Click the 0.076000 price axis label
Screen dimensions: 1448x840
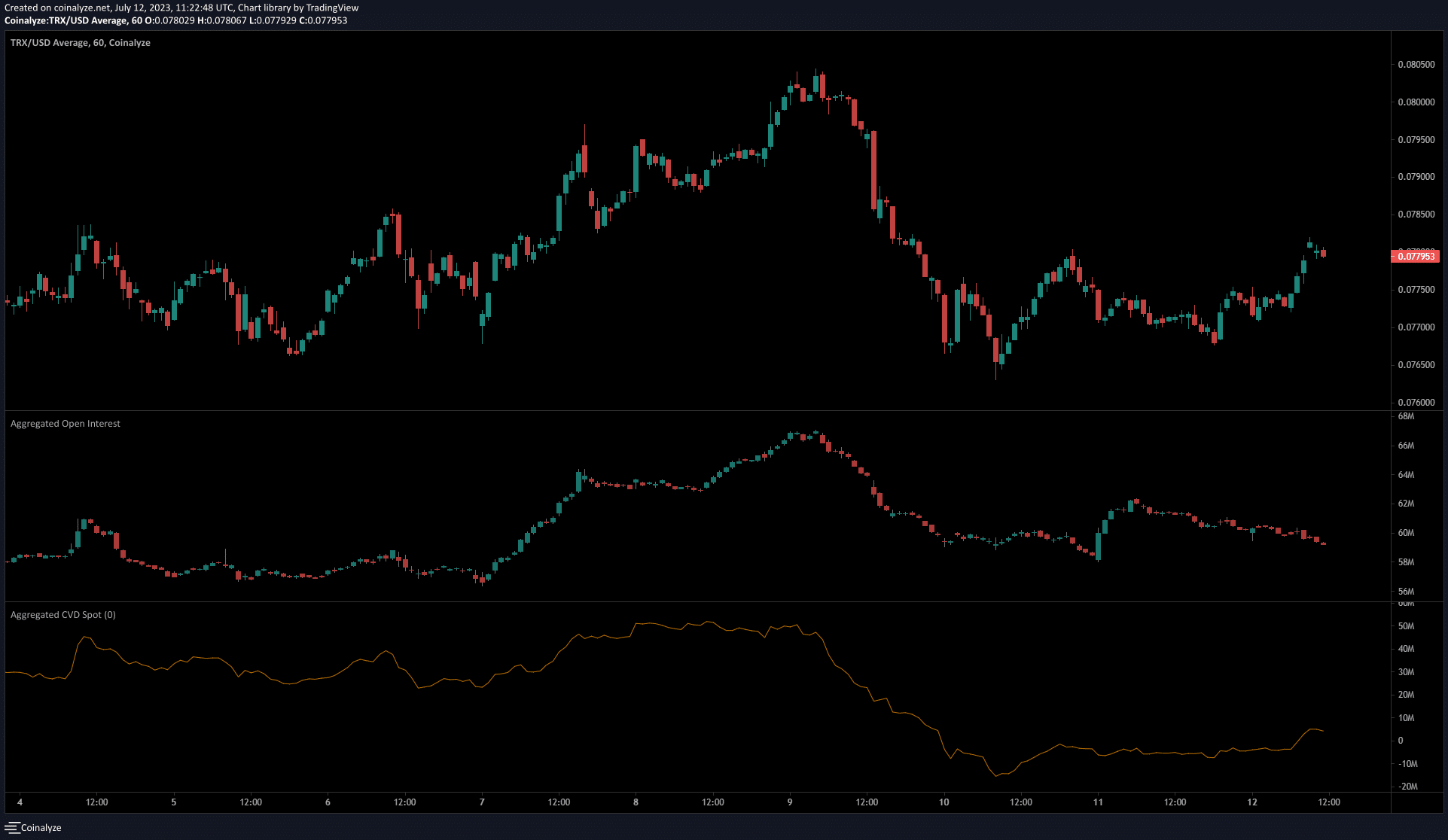point(1416,403)
